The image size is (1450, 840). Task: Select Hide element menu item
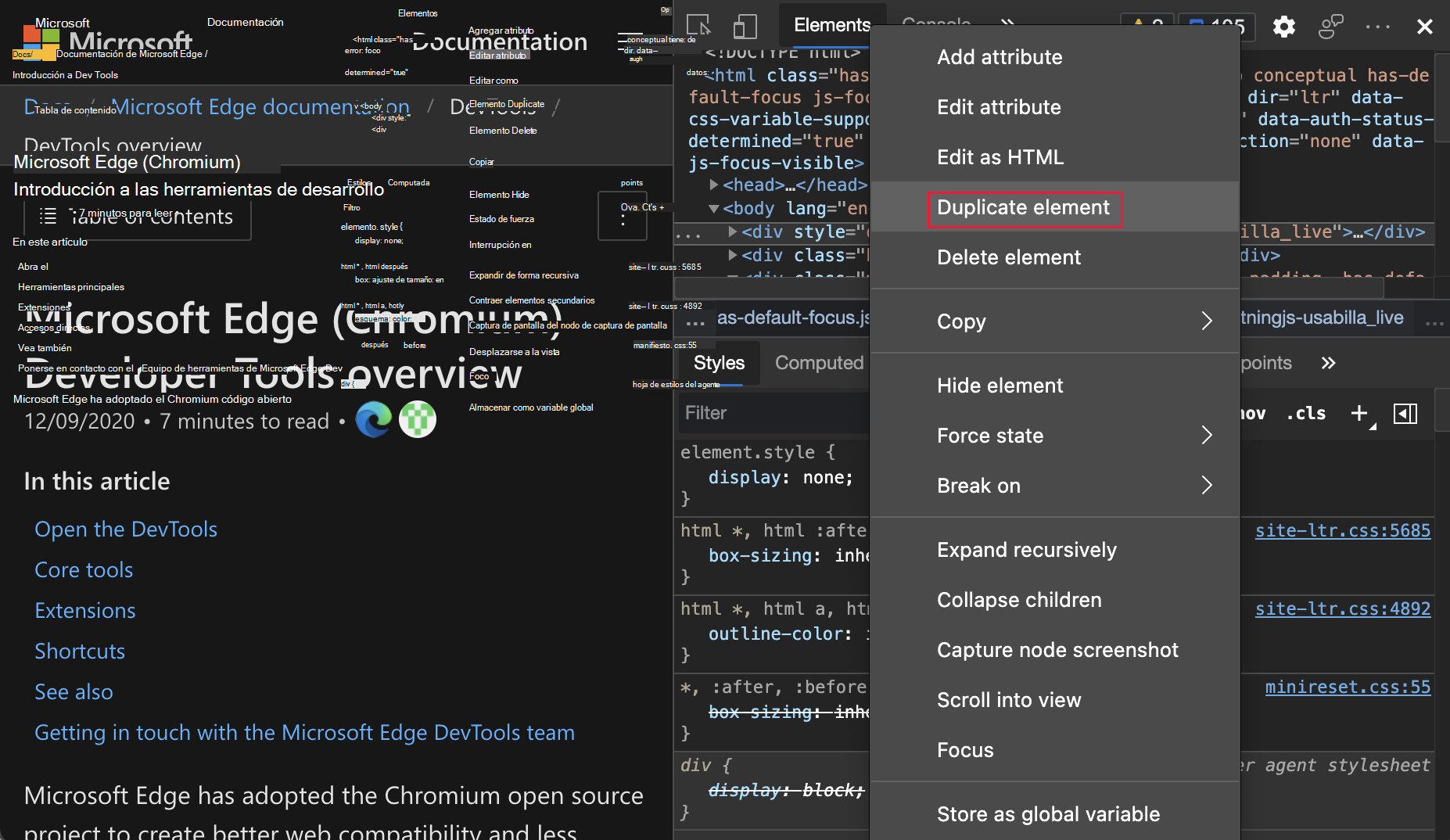click(x=1054, y=386)
